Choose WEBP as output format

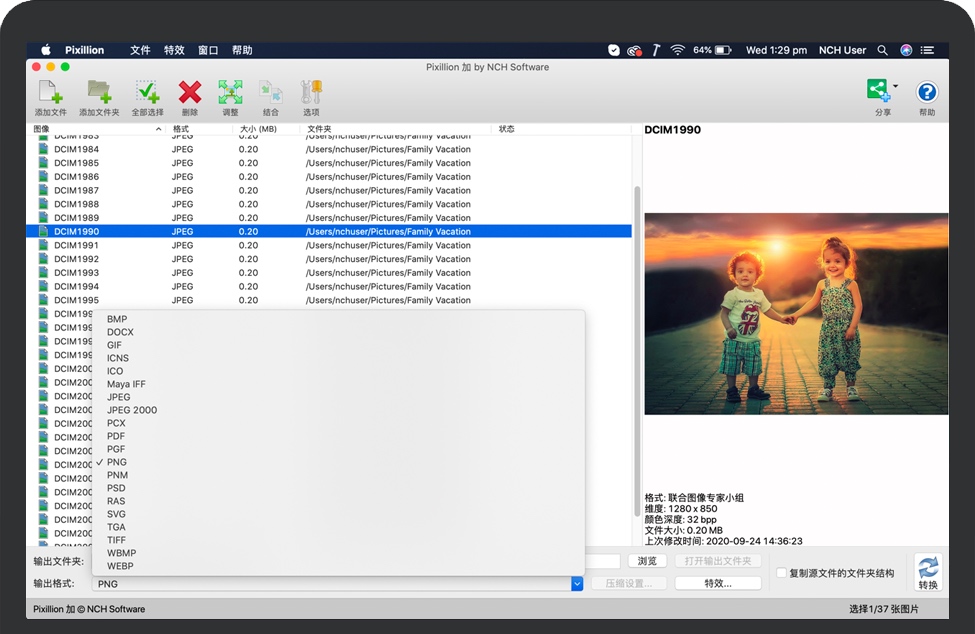click(x=121, y=566)
